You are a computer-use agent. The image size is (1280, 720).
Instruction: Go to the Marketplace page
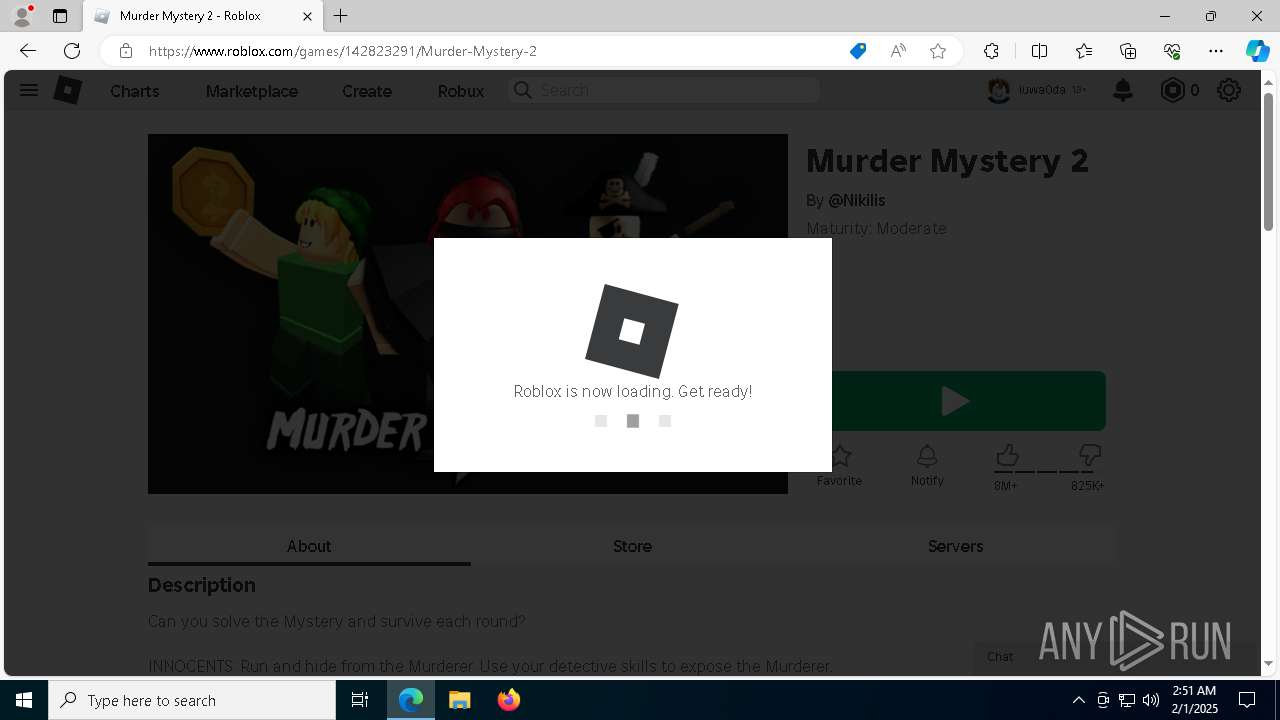[x=252, y=91]
